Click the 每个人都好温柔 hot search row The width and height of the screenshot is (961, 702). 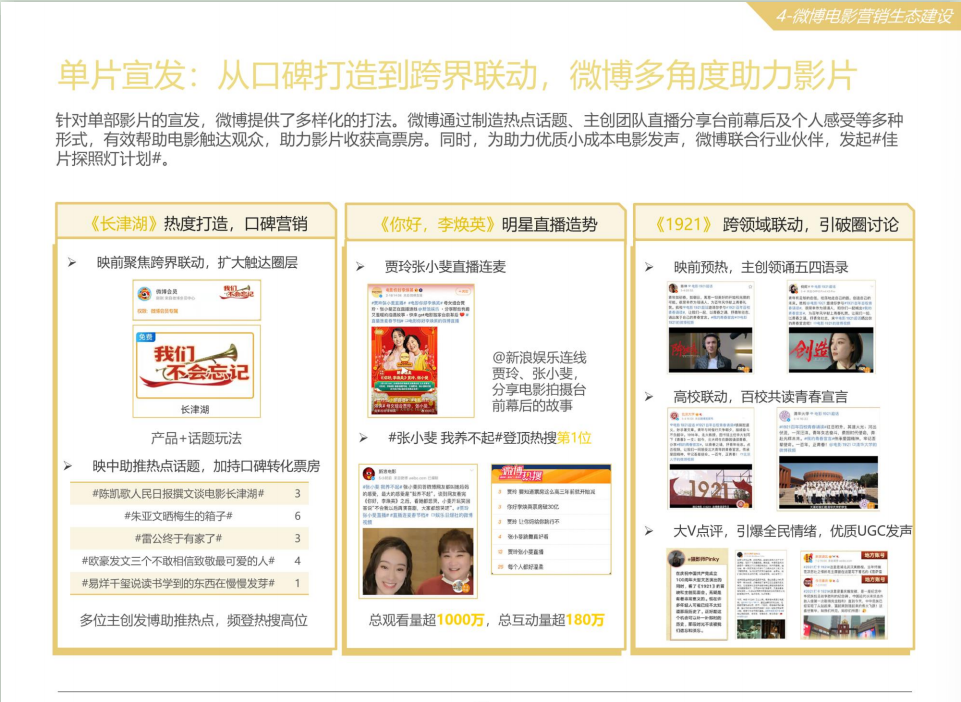tap(552, 567)
